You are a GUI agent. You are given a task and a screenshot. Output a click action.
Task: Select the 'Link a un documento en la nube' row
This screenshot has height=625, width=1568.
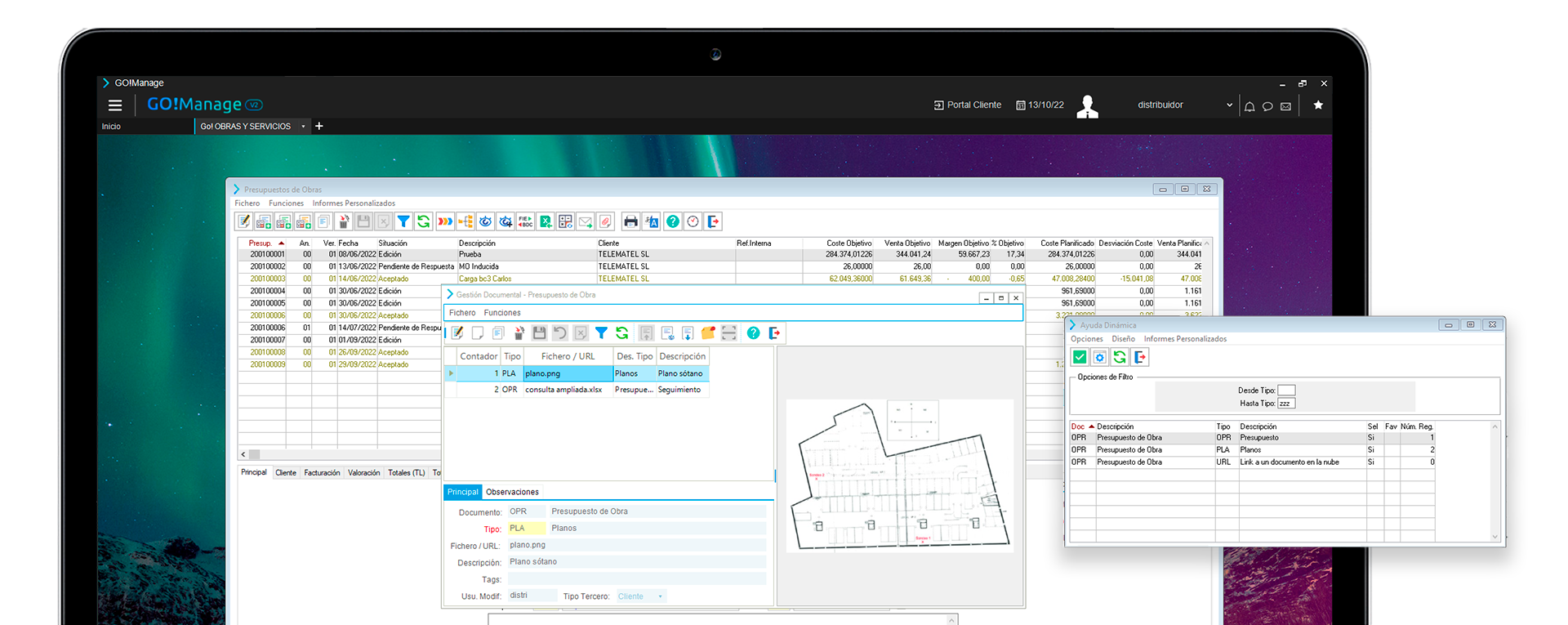(1253, 462)
